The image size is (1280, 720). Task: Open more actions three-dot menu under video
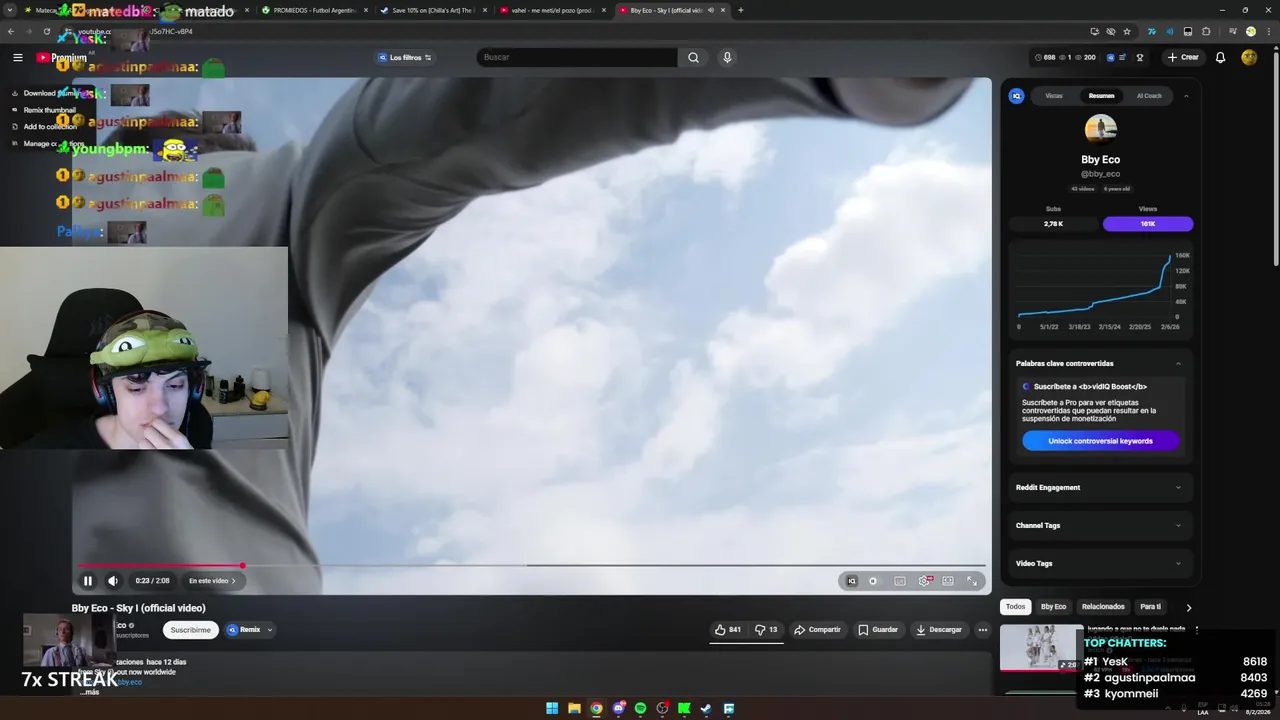[983, 630]
